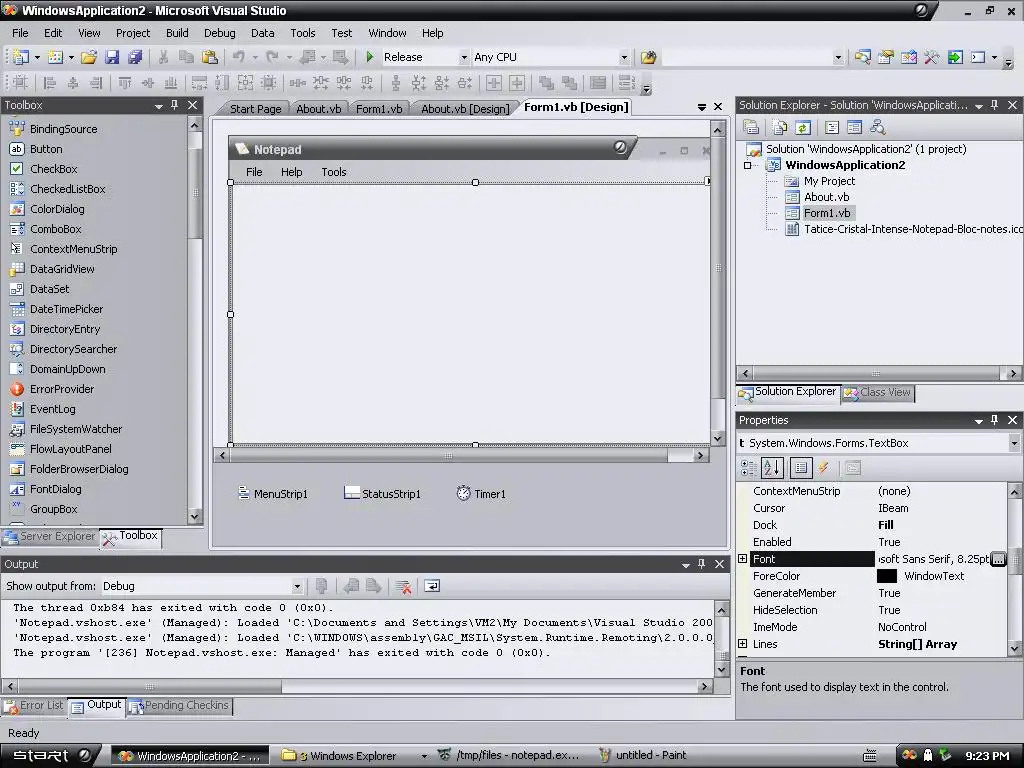Click the Align to Grid layout icon
This screenshot has height=768, width=1024.
point(20,83)
